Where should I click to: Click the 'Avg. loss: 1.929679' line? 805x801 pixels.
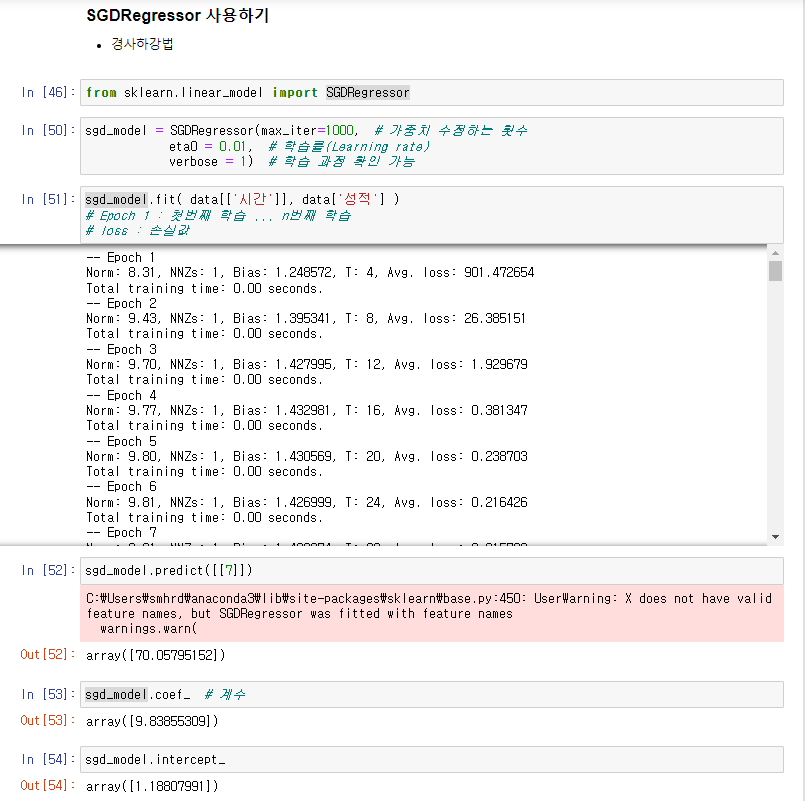307,365
